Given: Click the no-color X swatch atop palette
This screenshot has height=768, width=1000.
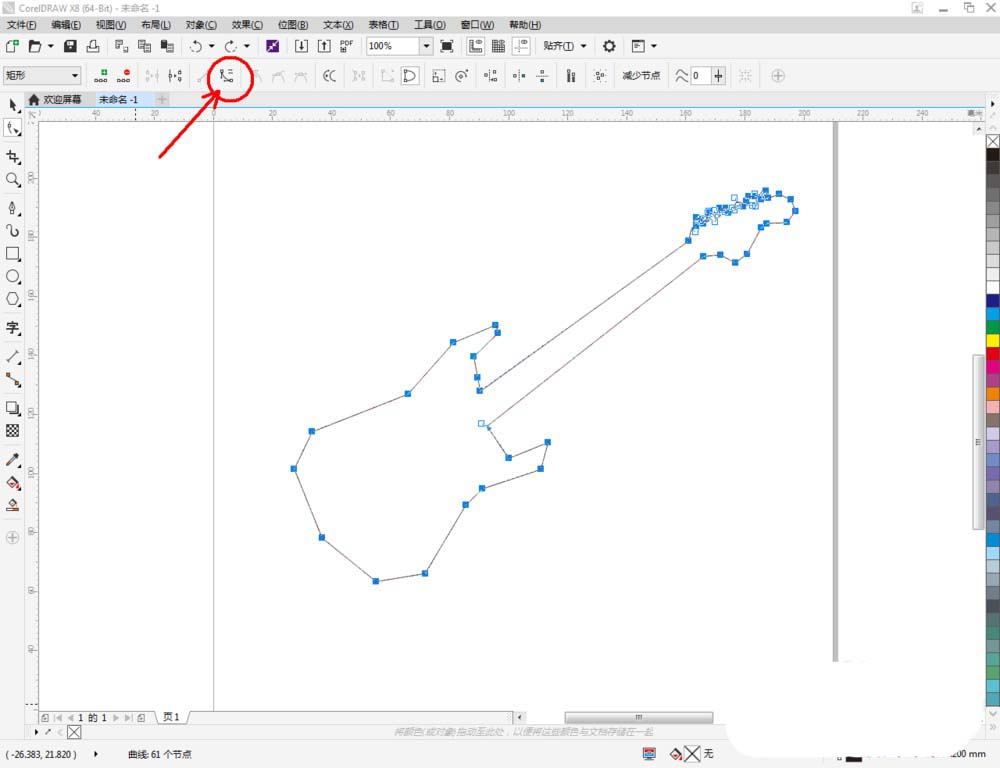Looking at the screenshot, I should click(993, 141).
